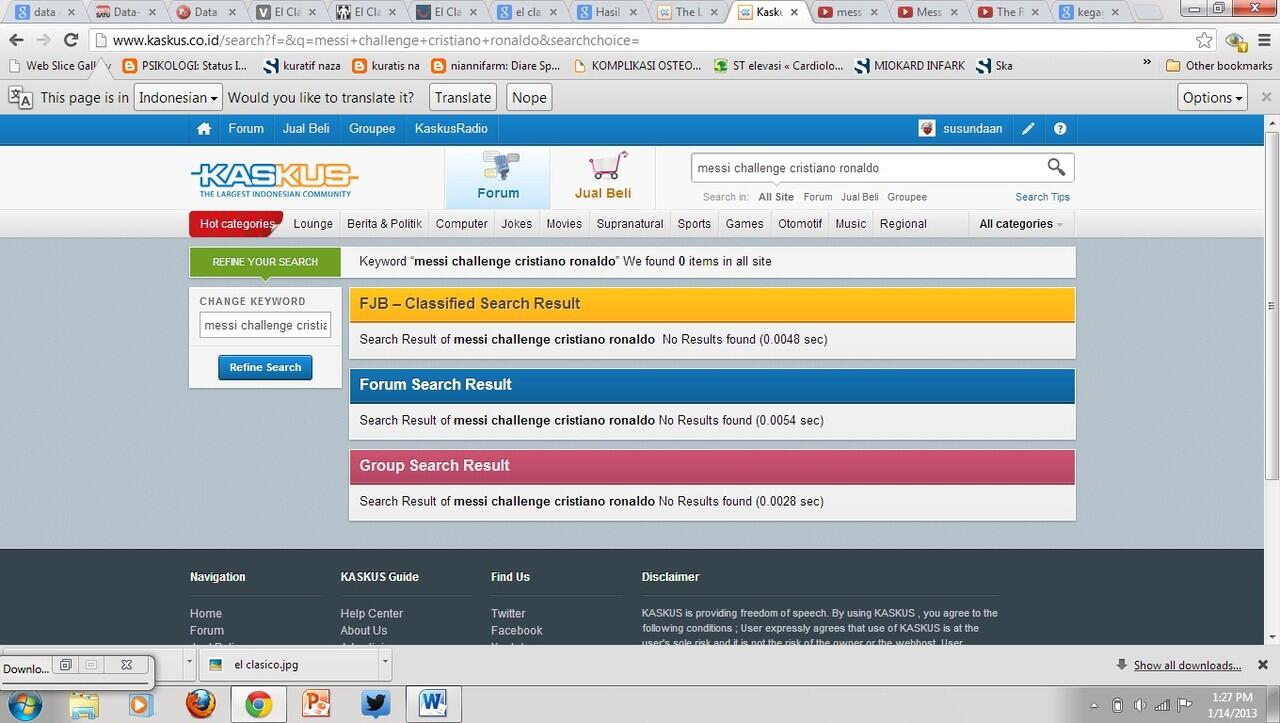
Task: Open Help Center footer link
Action: point(371,613)
